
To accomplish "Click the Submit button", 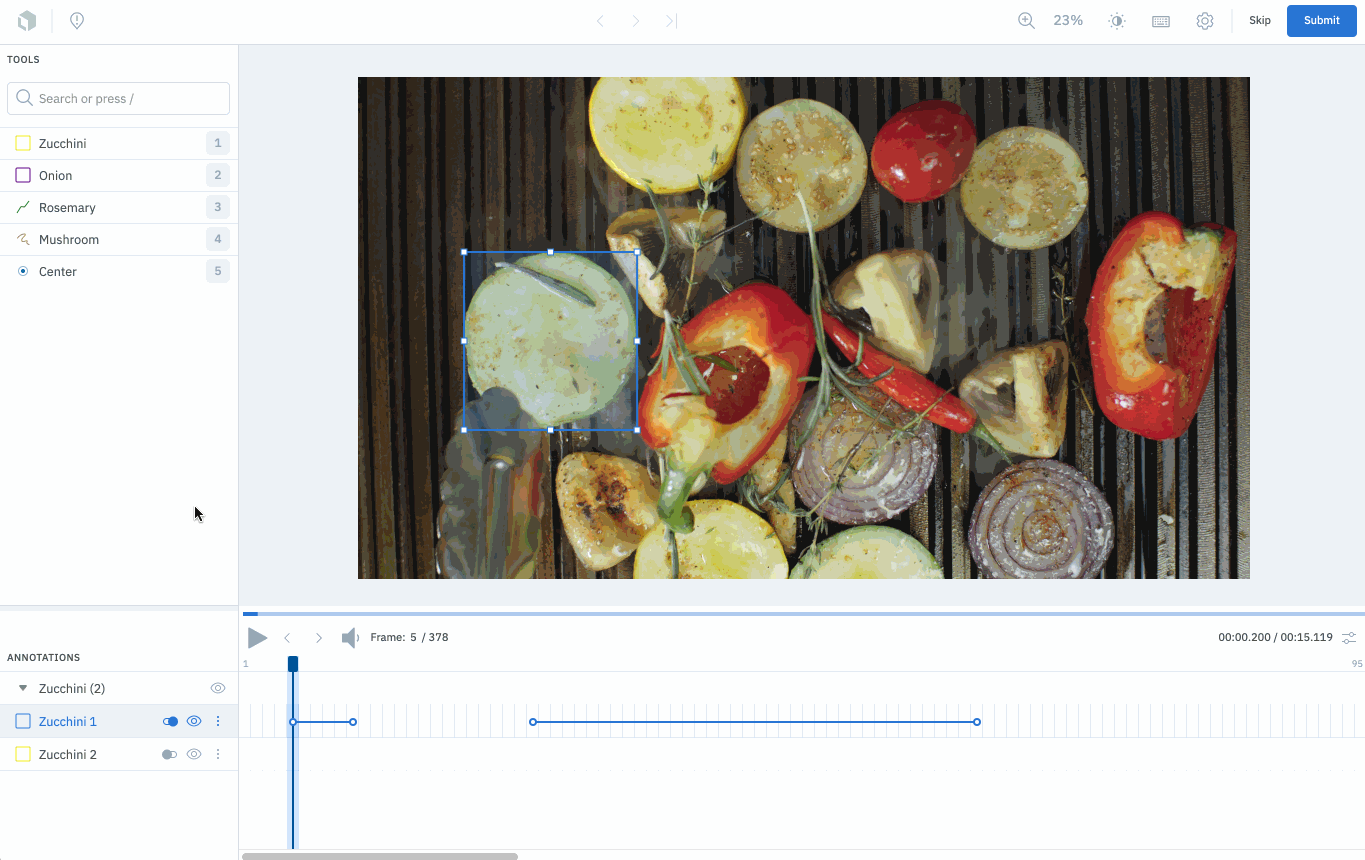I will (1321, 21).
